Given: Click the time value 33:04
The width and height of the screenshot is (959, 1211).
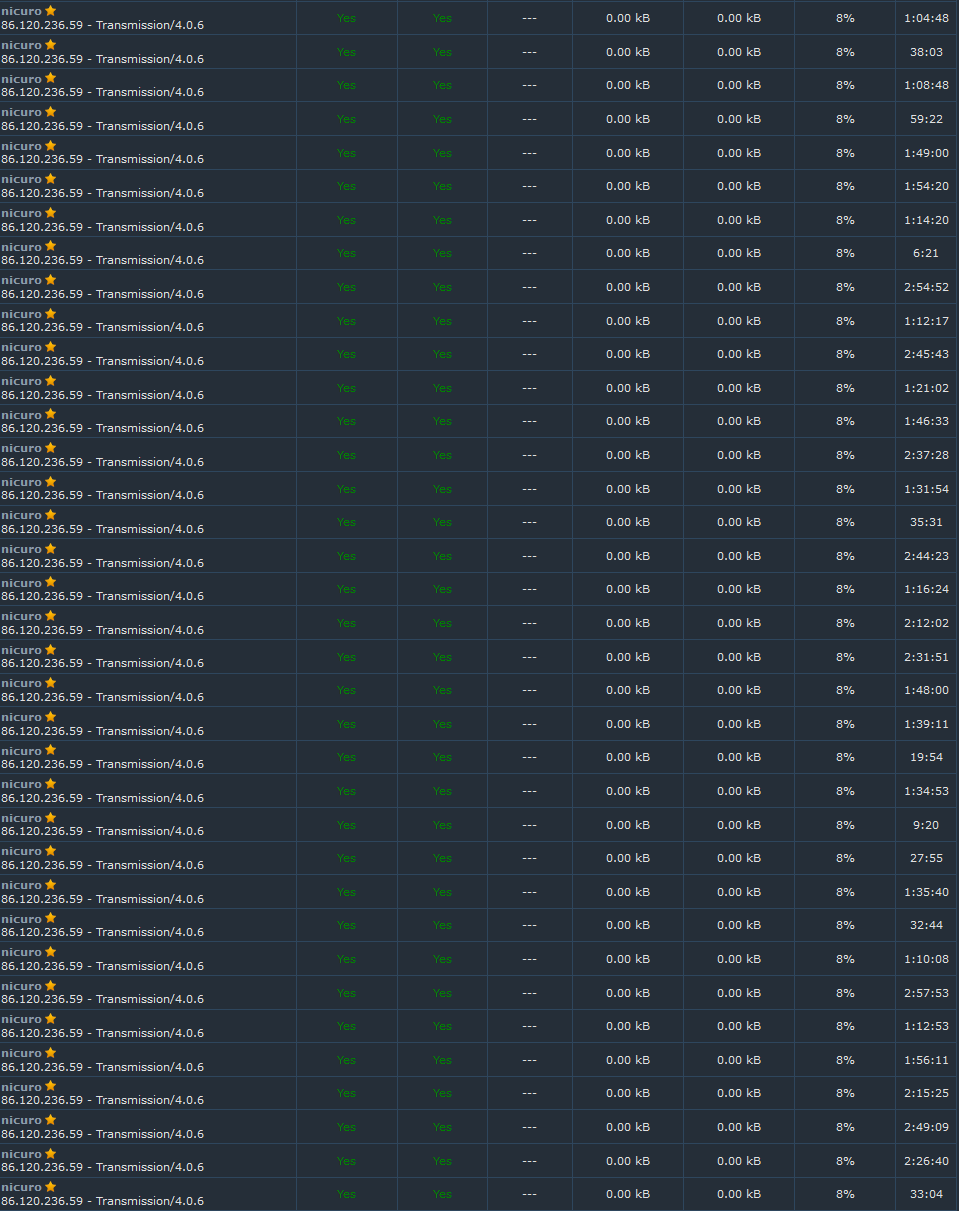Looking at the screenshot, I should (x=926, y=1194).
